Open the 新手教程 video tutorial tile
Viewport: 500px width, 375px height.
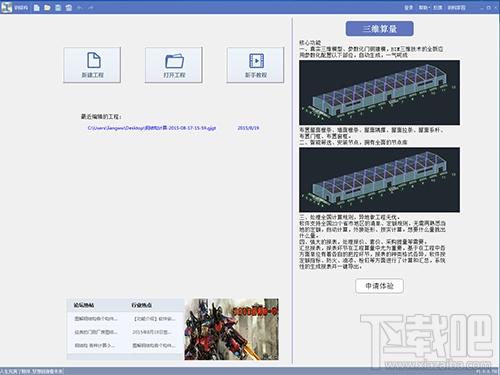pos(256,65)
